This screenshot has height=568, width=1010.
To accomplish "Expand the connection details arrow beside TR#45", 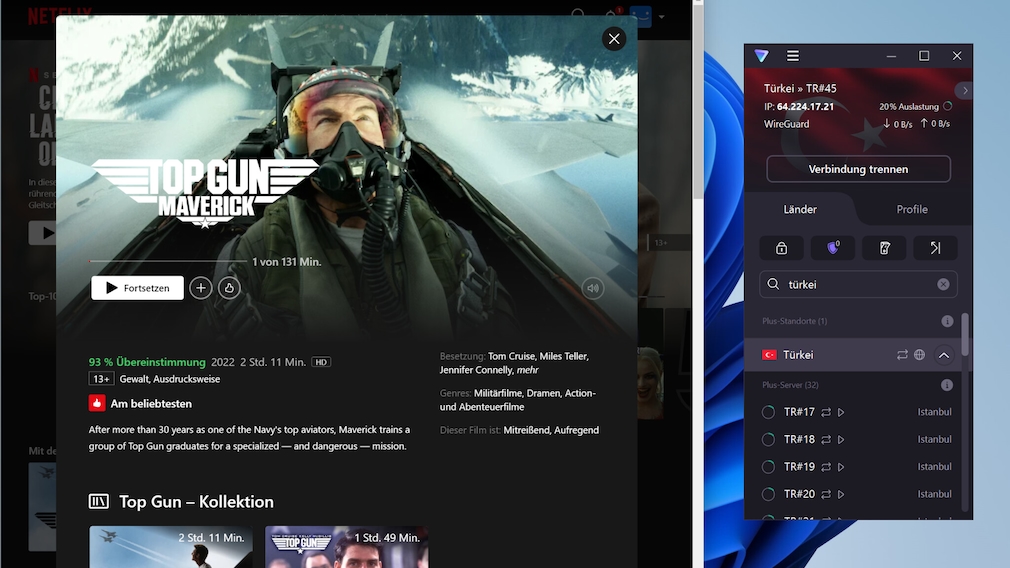I will (x=964, y=90).
